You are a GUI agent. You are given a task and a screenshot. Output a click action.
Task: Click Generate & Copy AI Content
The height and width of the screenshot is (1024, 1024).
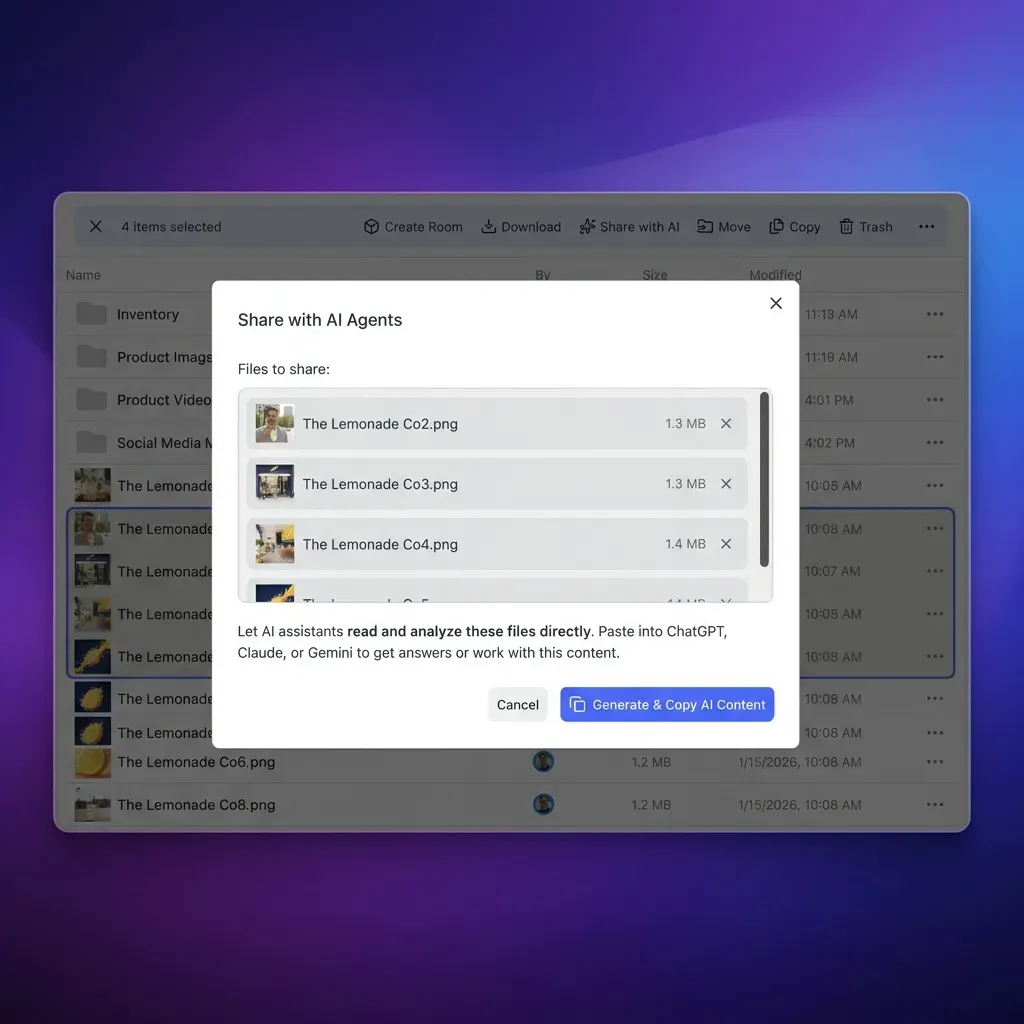(667, 704)
